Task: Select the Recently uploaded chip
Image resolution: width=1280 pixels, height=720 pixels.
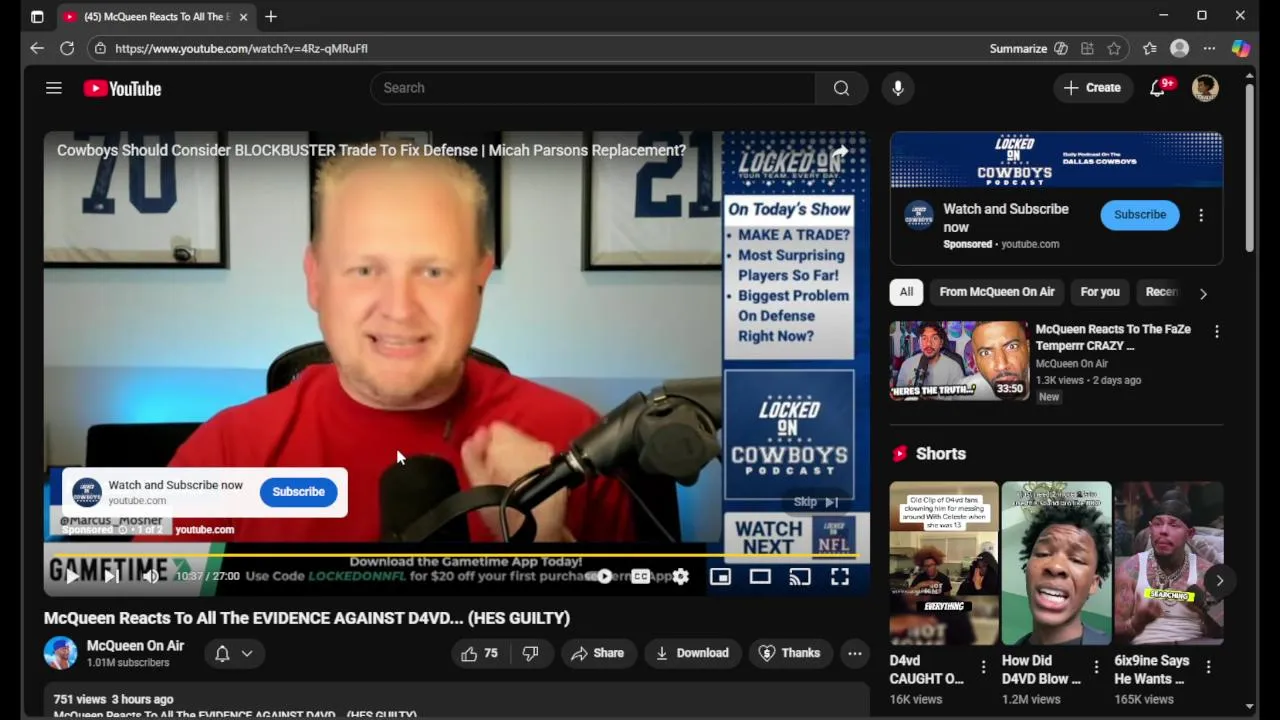Action: coord(1161,292)
